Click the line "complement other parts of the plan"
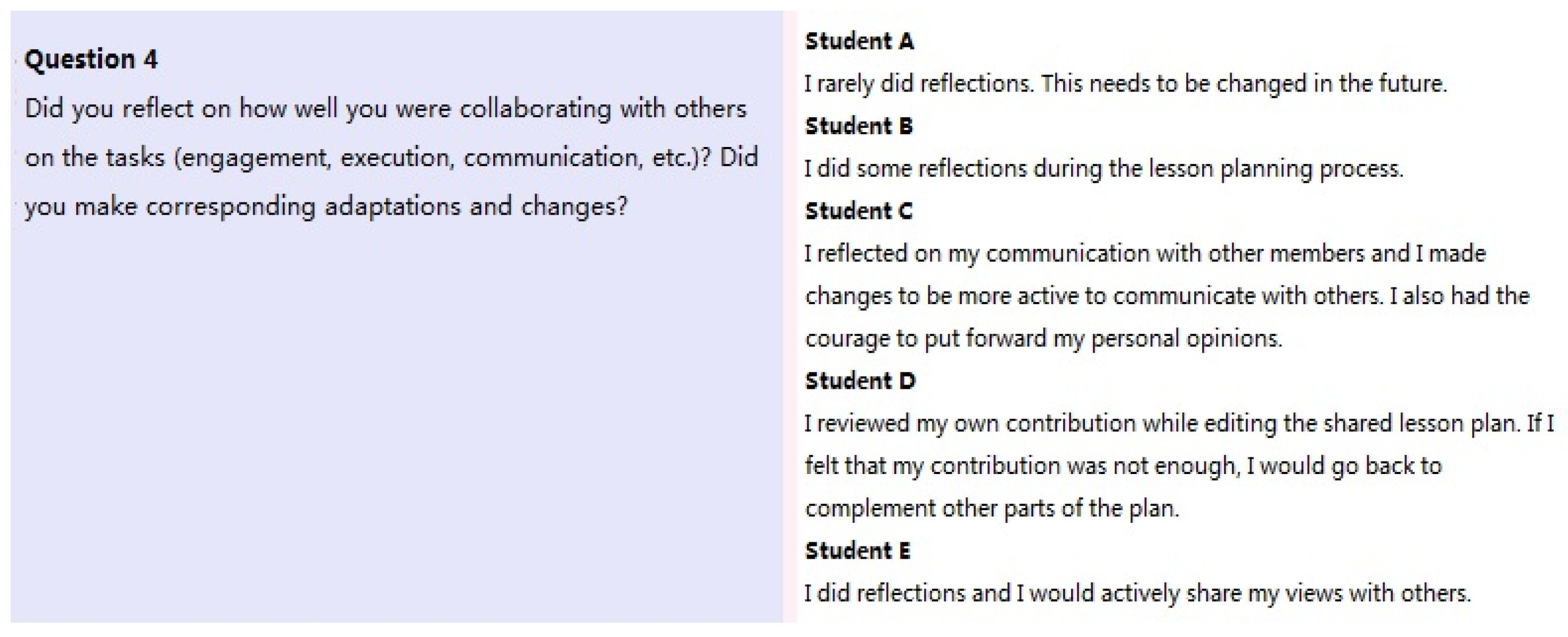This screenshot has height=637, width=1568. point(992,509)
